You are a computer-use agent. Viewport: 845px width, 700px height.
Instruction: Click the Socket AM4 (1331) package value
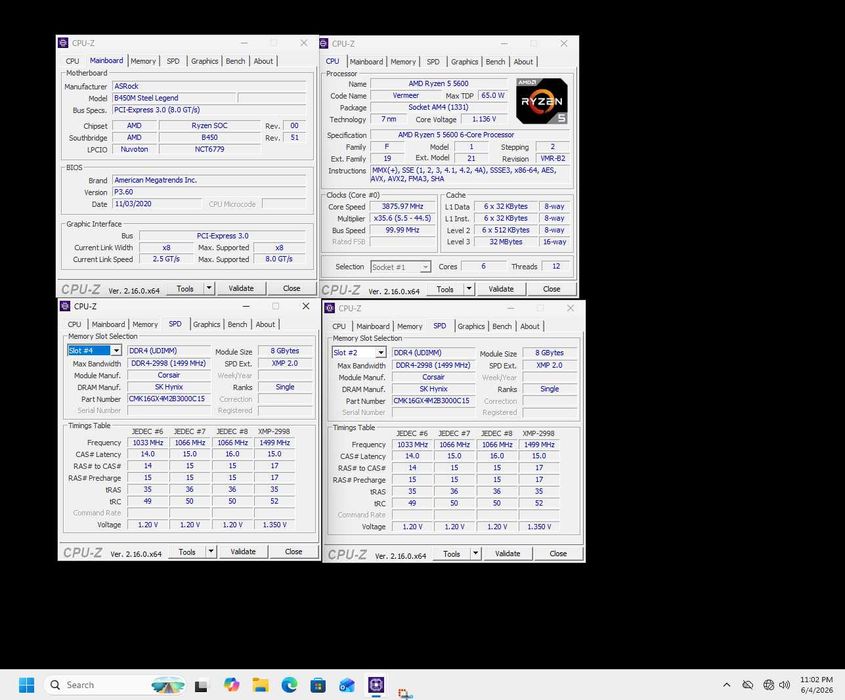point(439,107)
